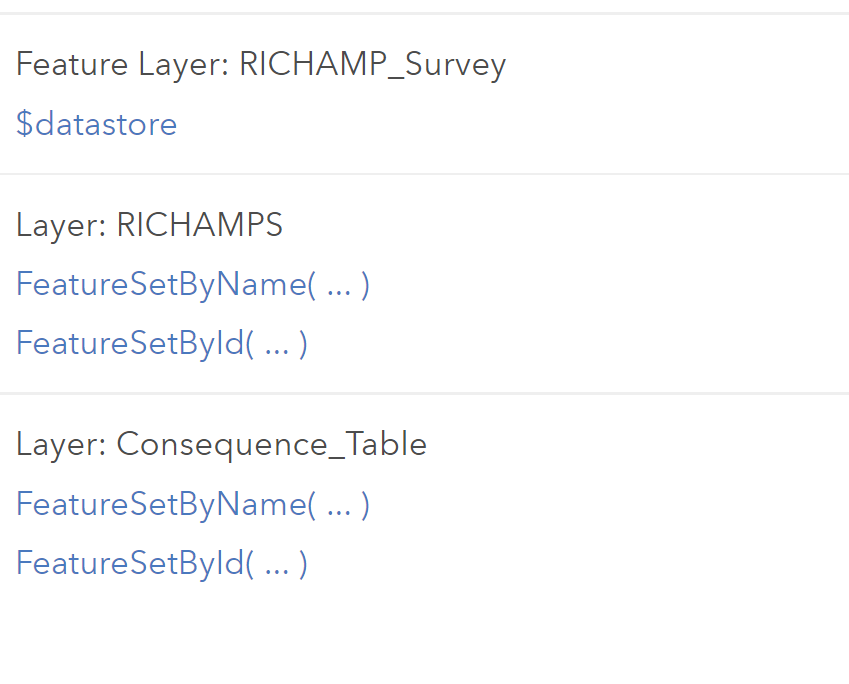This screenshot has width=849, height=684.
Task: Click the words 'Feature Layer:' in the first heading
Action: [x=123, y=65]
